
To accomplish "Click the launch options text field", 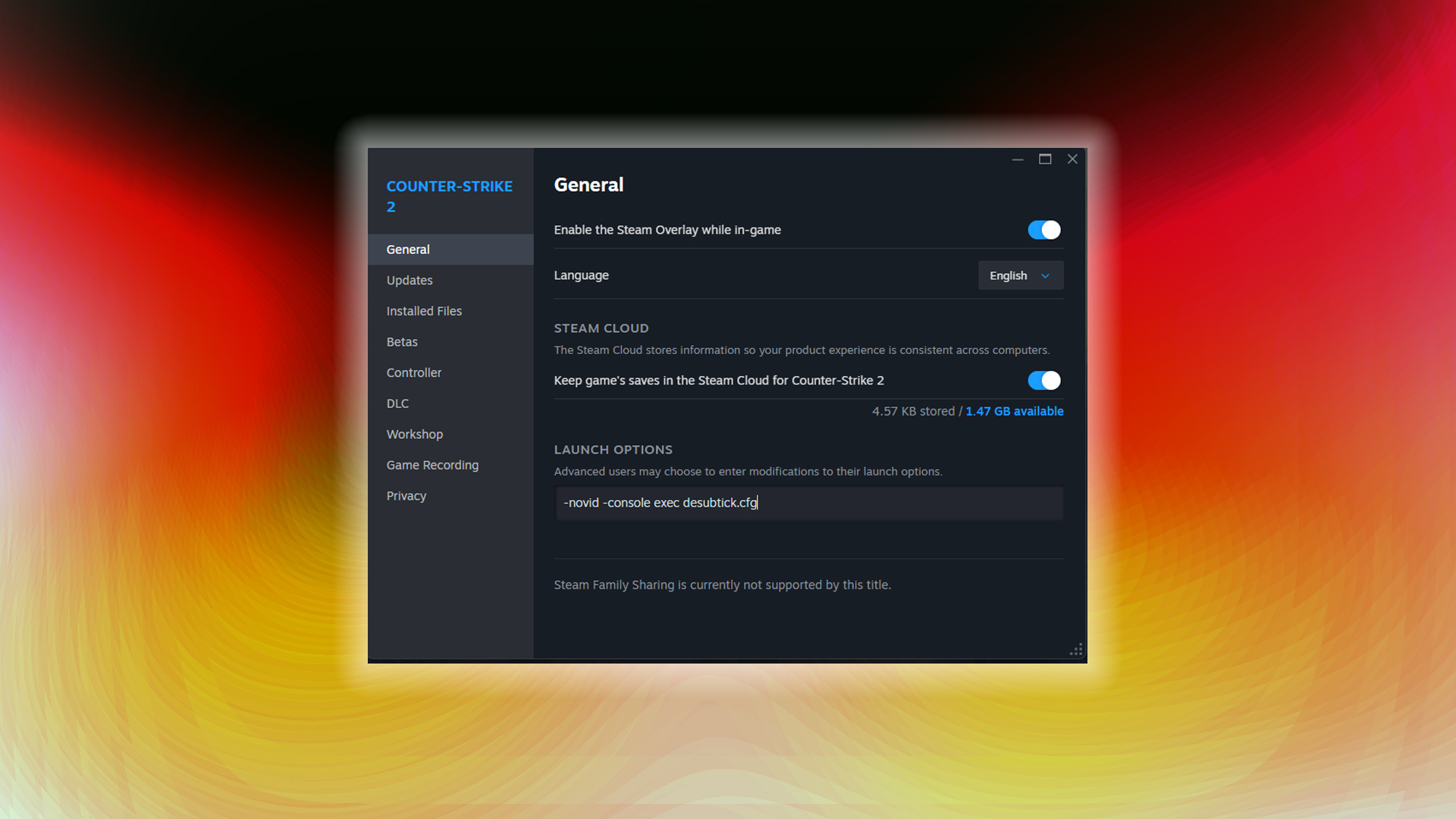I will pos(809,503).
